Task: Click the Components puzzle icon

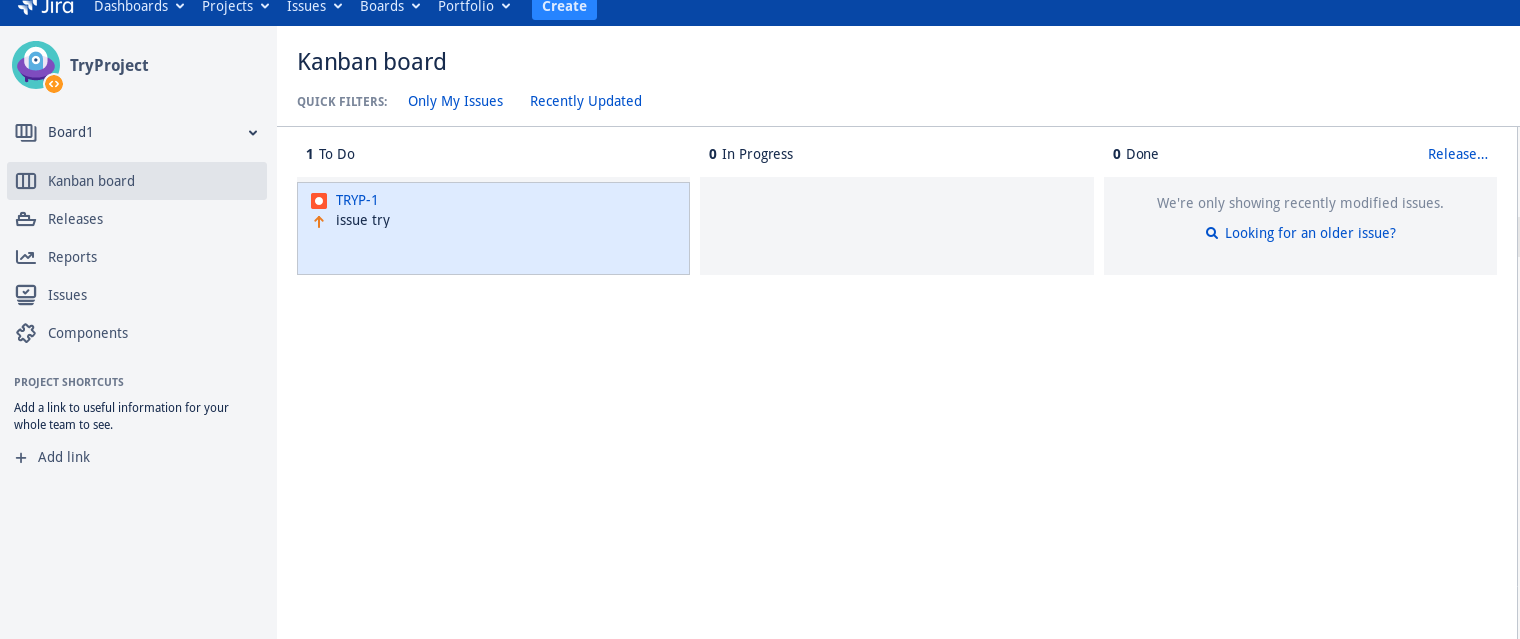Action: pos(26,333)
